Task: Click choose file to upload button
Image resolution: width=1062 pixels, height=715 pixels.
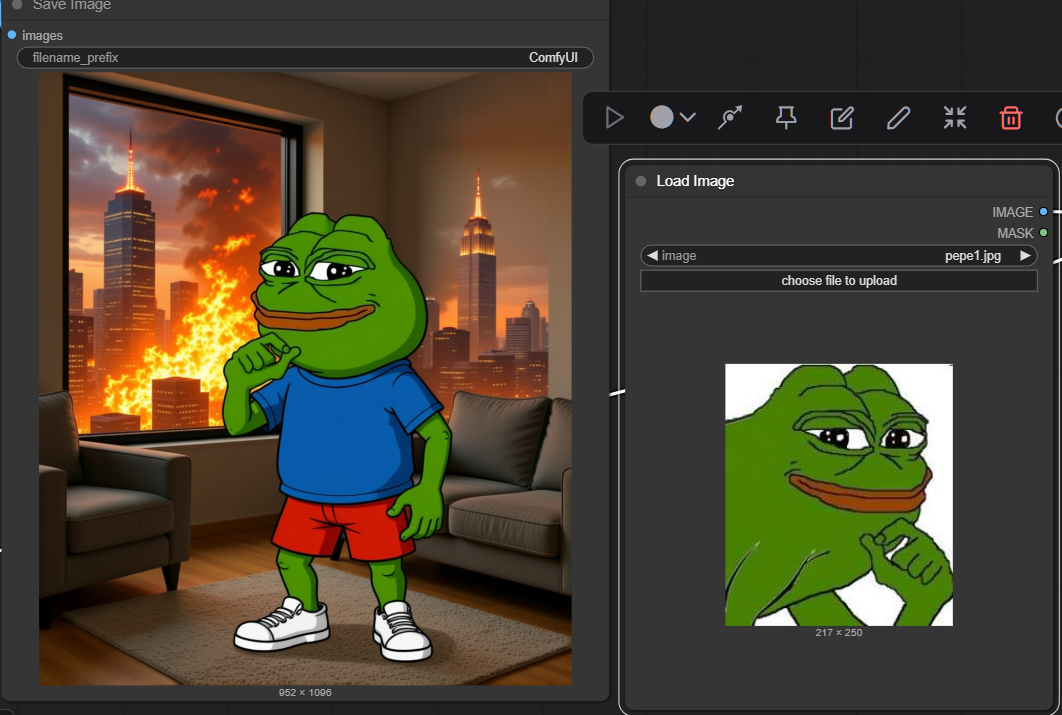Action: coord(838,280)
